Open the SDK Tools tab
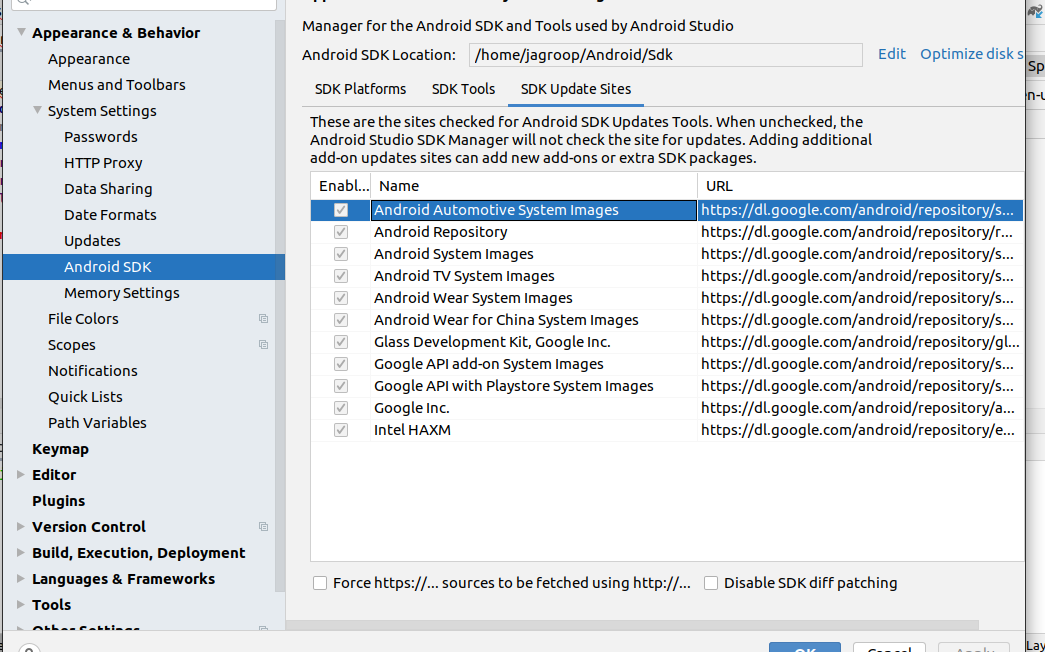This screenshot has height=652, width=1045. 463,89
